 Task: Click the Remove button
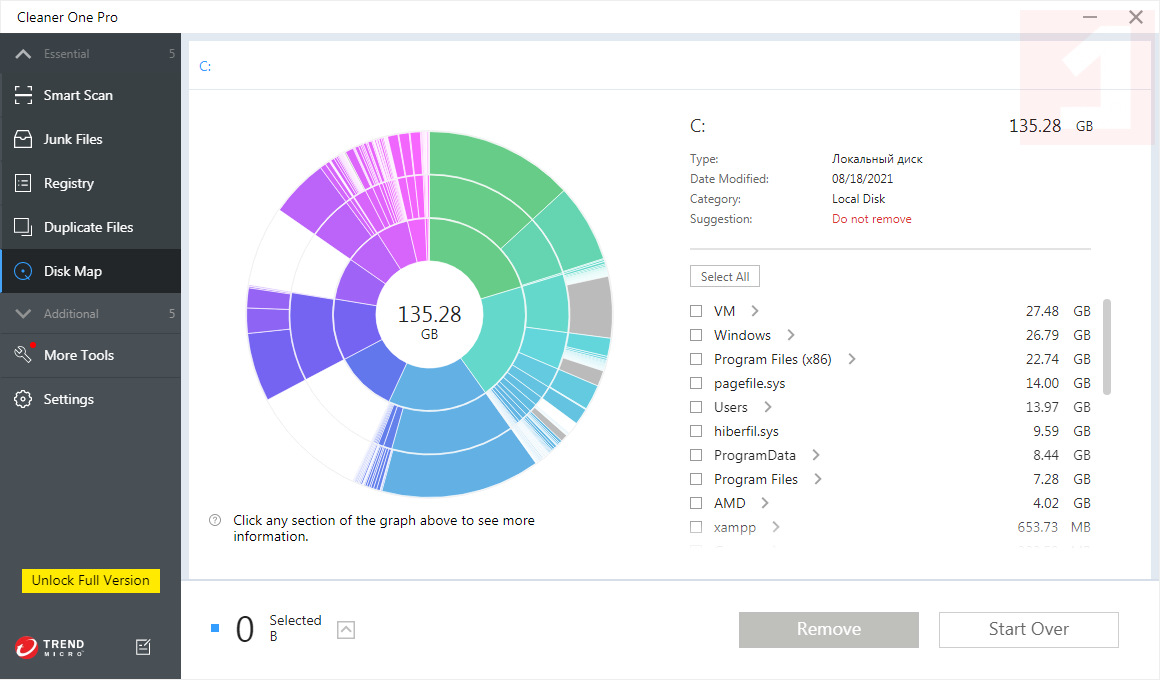pos(829,629)
